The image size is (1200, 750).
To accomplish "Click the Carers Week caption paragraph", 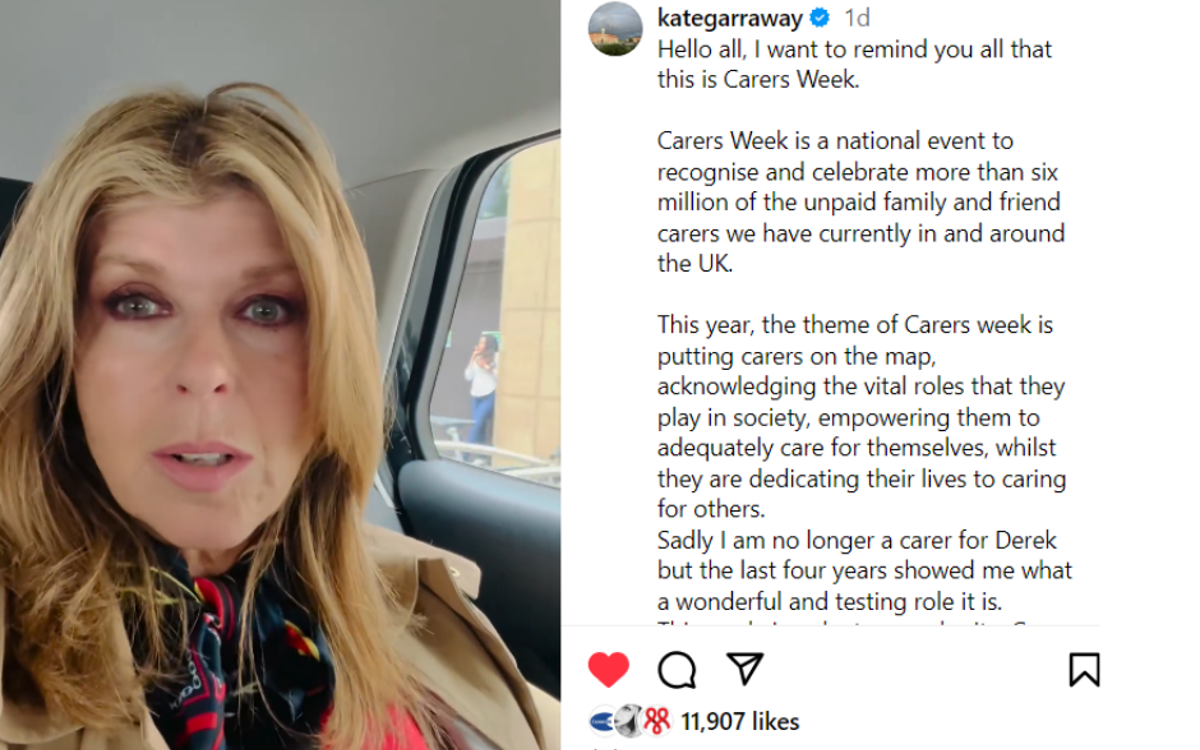I will (x=861, y=202).
